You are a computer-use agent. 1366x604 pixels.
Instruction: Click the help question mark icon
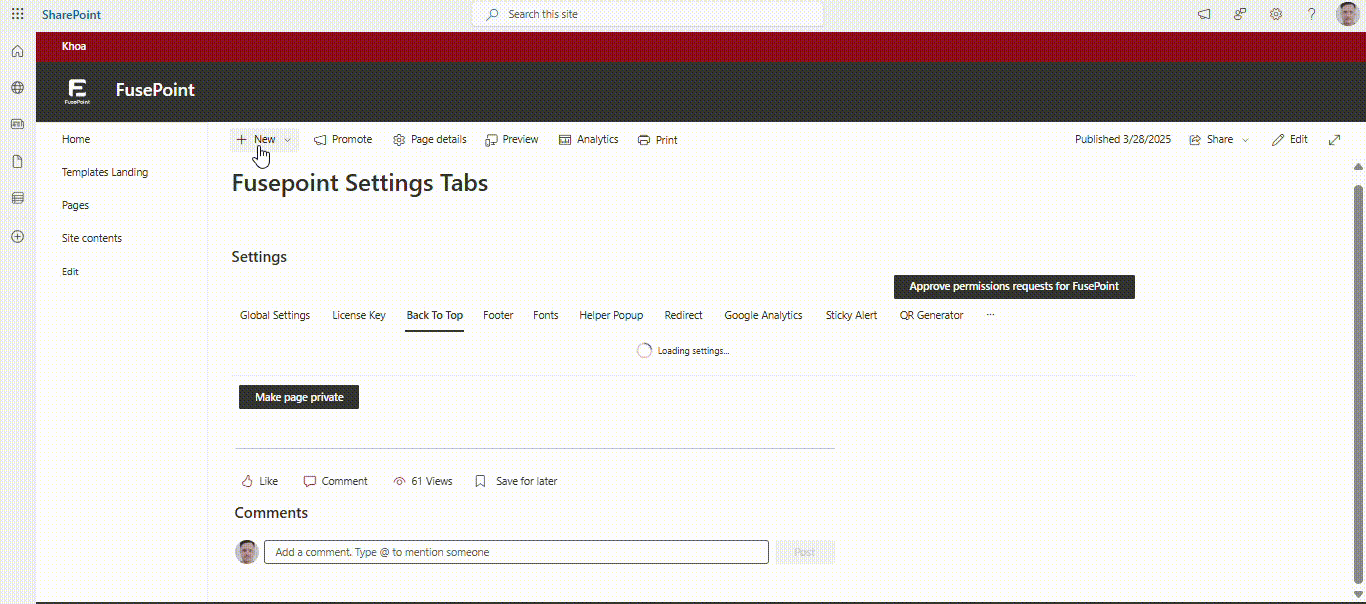pos(1312,15)
